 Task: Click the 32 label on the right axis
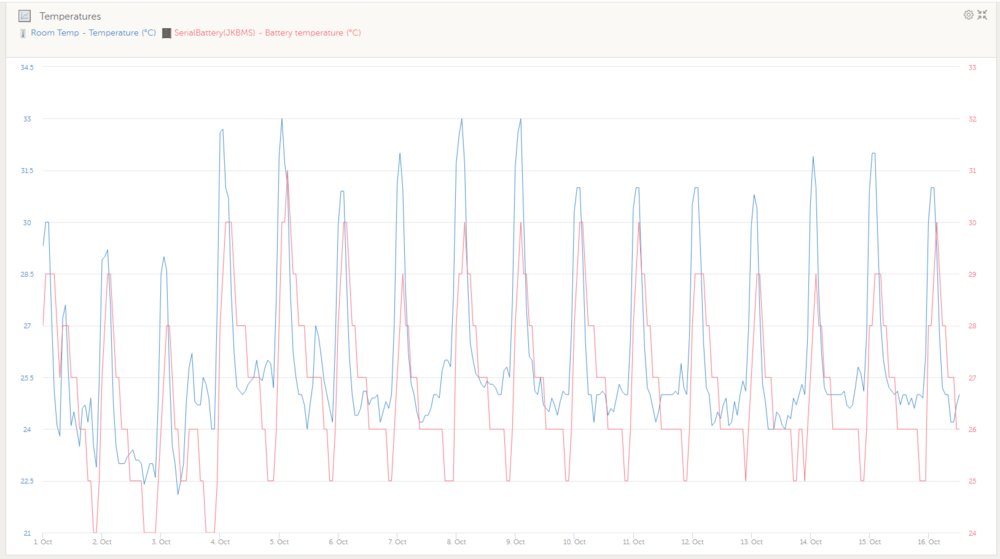pyautogui.click(x=972, y=119)
